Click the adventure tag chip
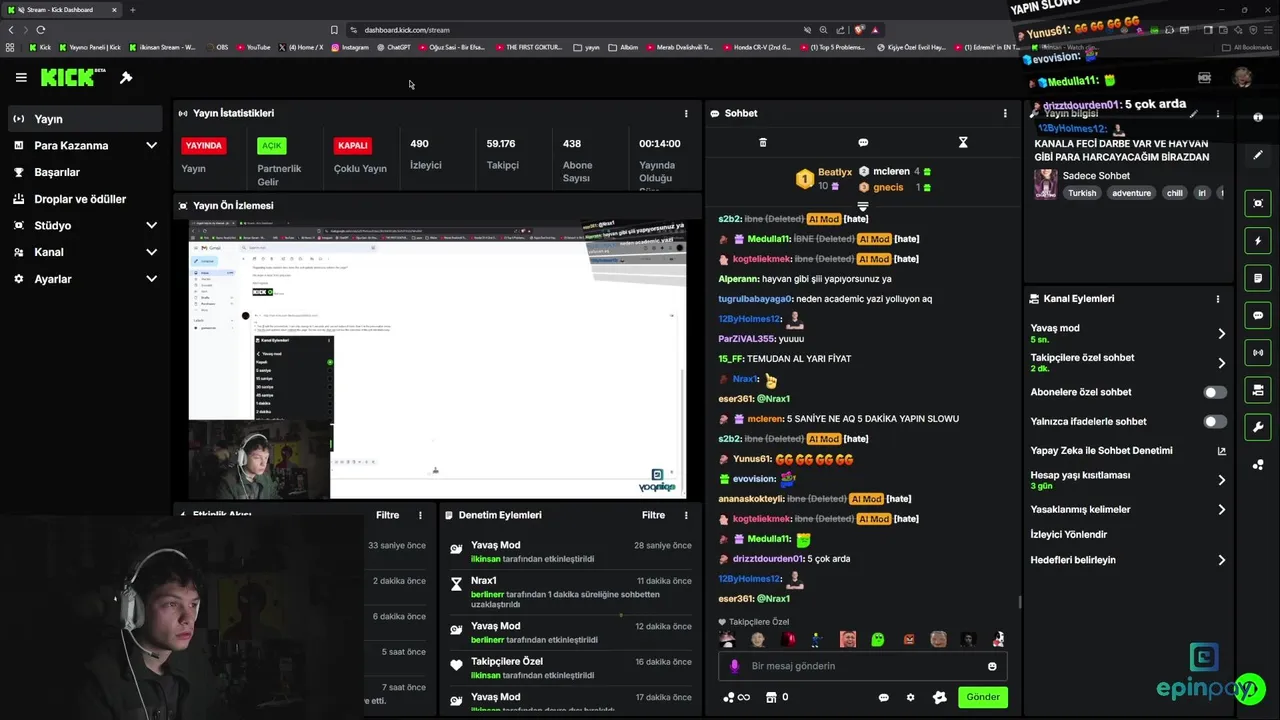 (x=1131, y=193)
